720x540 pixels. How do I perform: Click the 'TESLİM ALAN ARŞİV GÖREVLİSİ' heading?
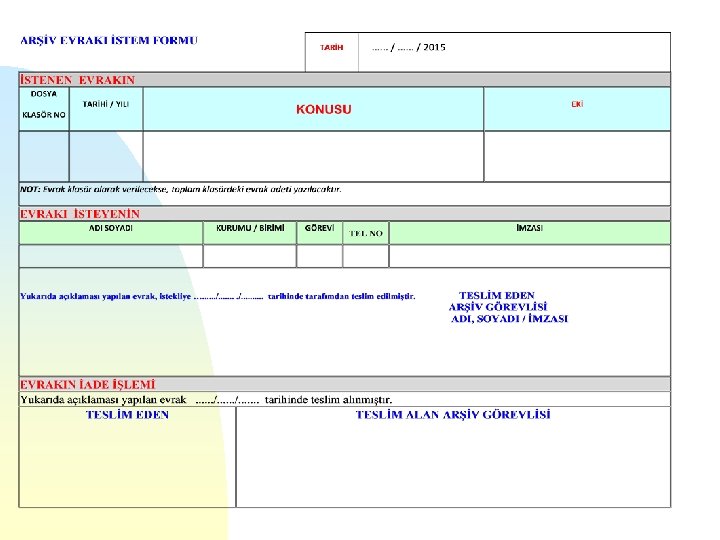(453, 415)
